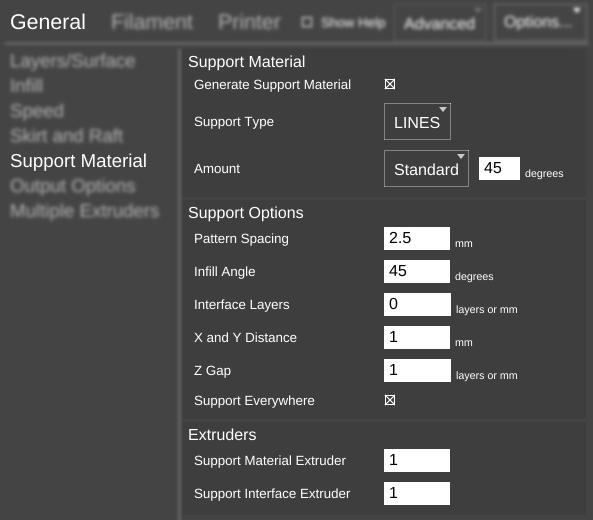Viewport: 593px width, 520px height.
Task: Select Infill in the sidebar
Action: (x=26, y=86)
